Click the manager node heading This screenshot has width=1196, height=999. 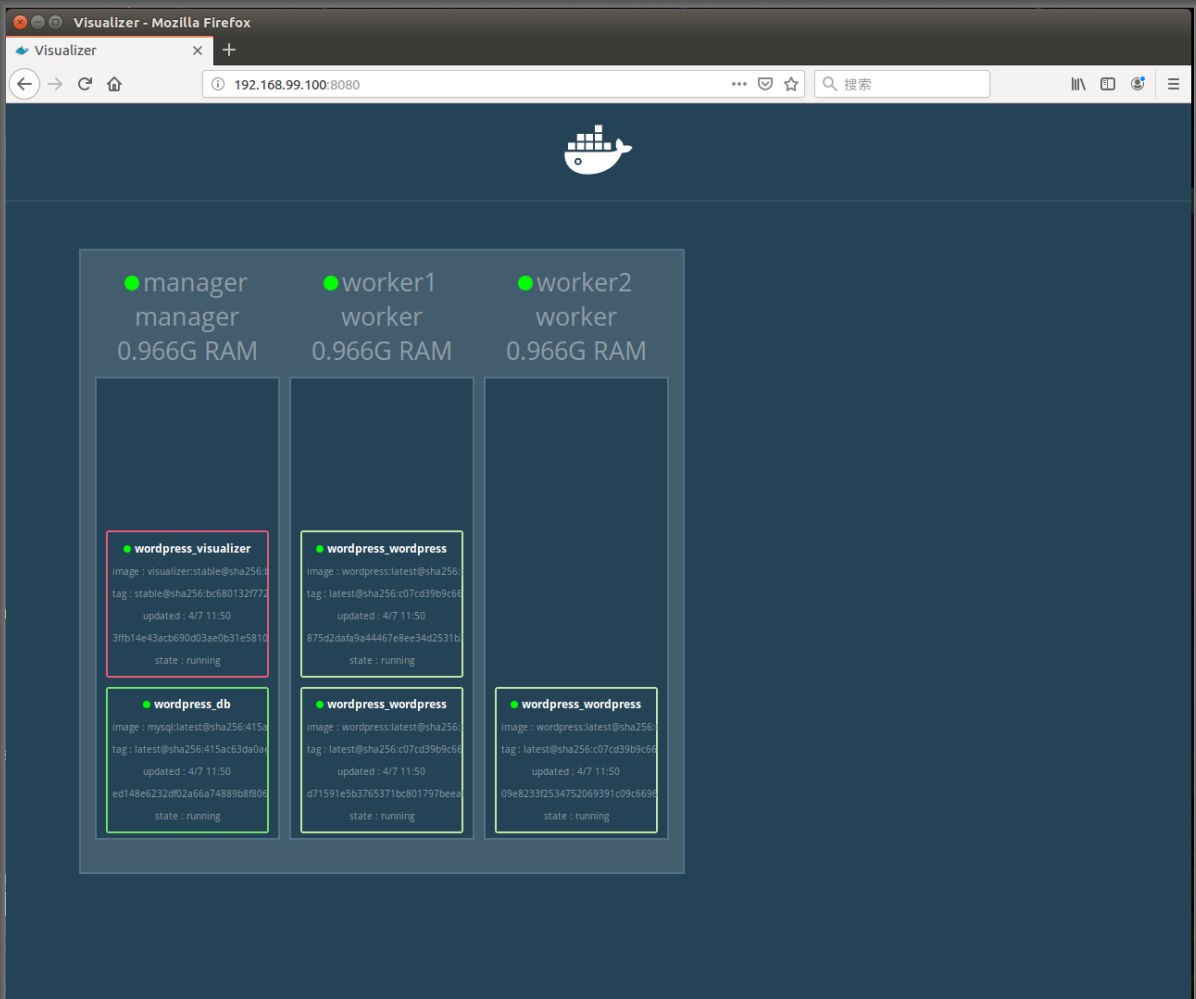195,283
